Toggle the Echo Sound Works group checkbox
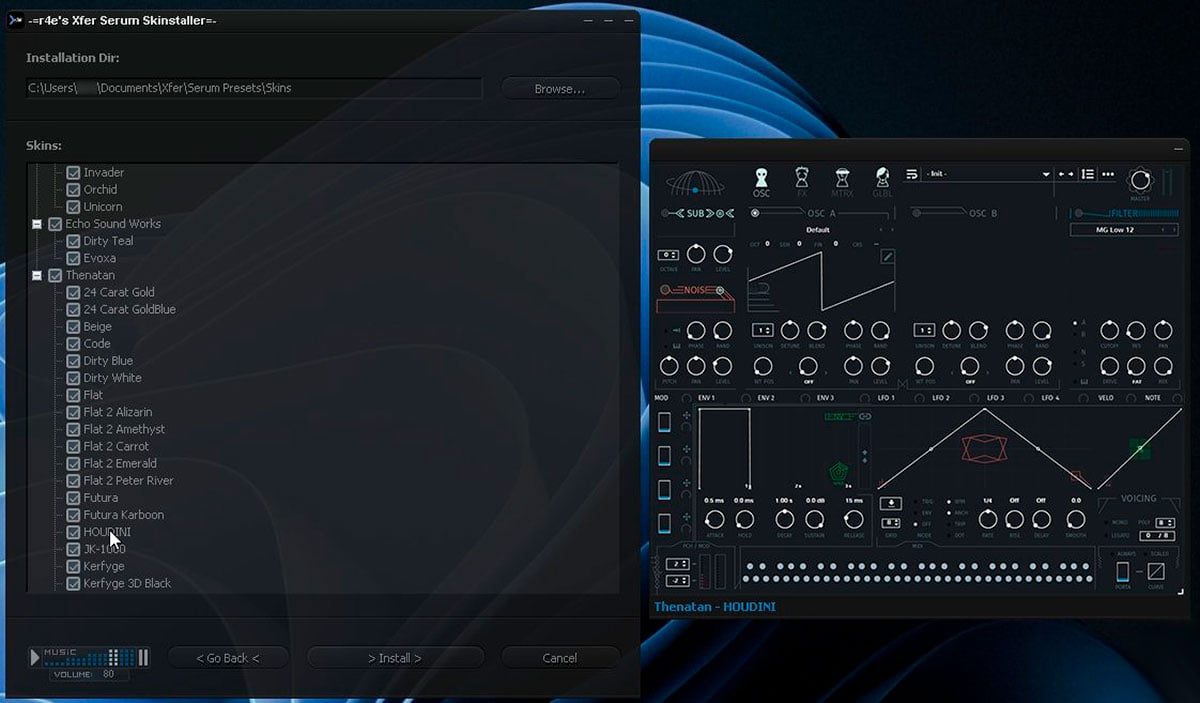Viewport: 1200px width, 703px height. [x=55, y=224]
